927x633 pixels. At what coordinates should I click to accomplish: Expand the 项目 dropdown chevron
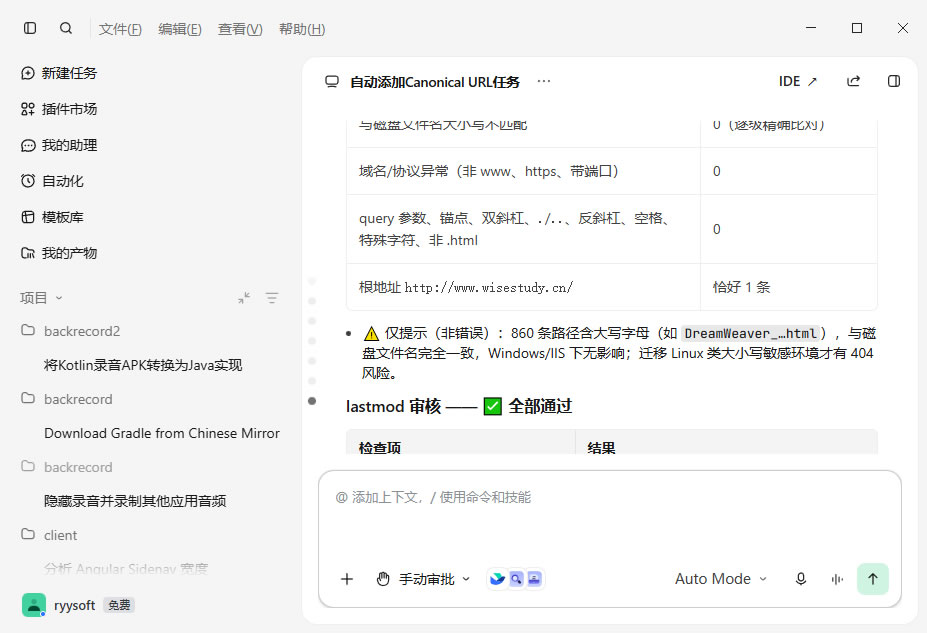[59, 298]
